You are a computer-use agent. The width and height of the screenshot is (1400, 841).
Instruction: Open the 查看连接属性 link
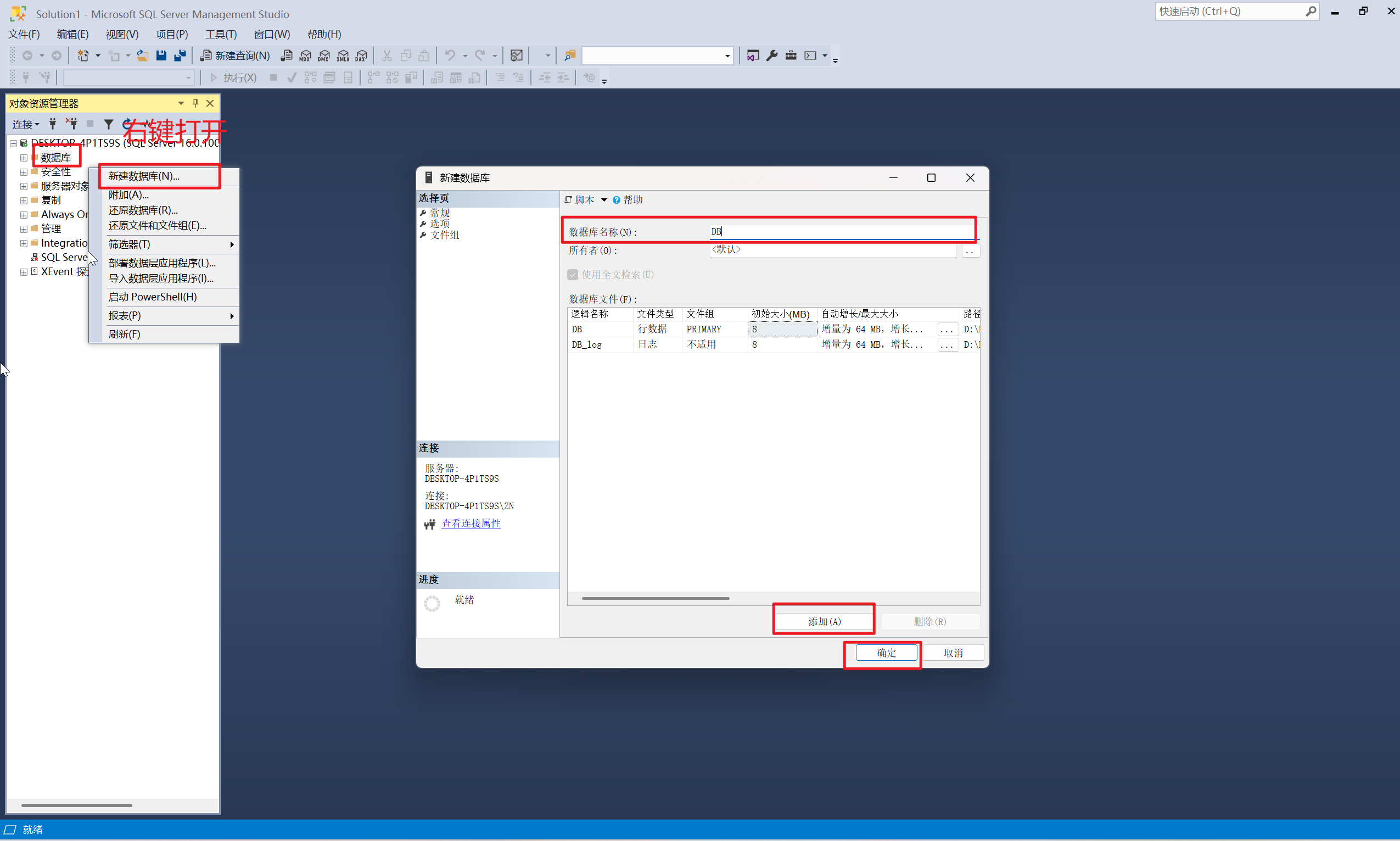(471, 523)
